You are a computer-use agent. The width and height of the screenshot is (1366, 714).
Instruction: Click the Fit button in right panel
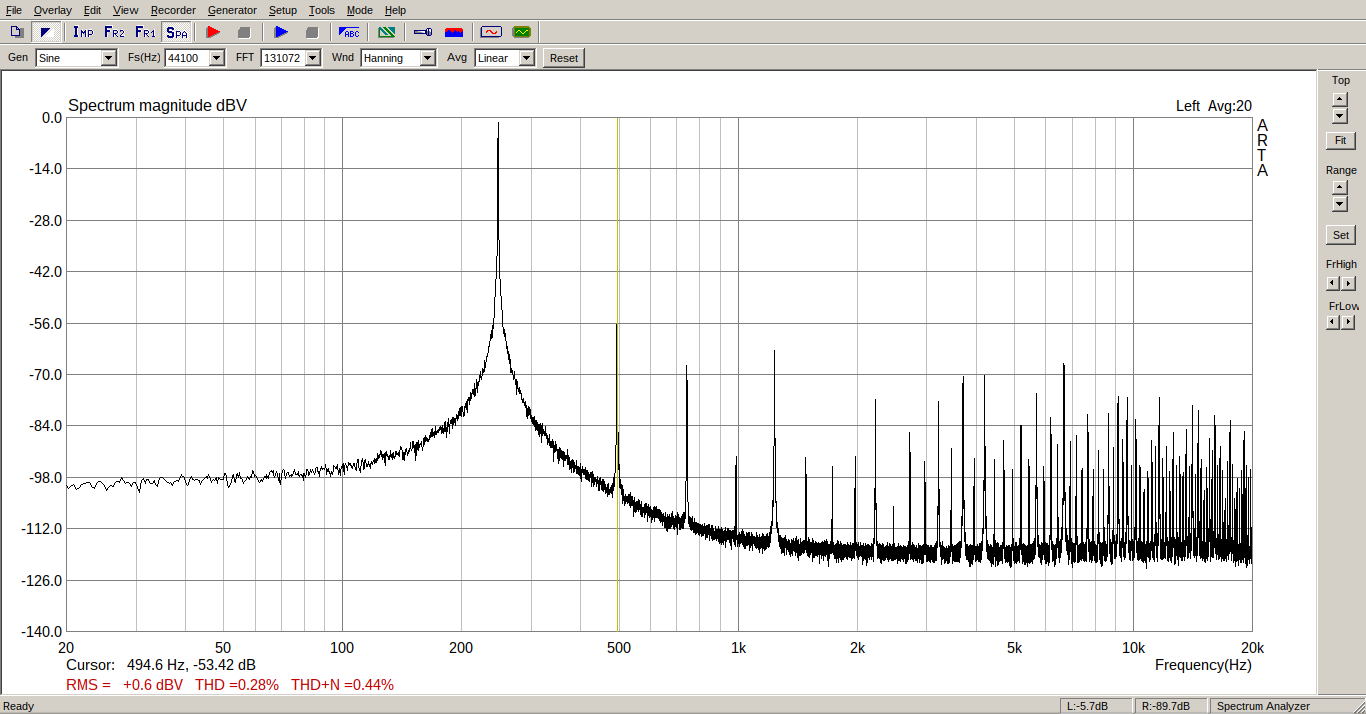click(x=1340, y=141)
